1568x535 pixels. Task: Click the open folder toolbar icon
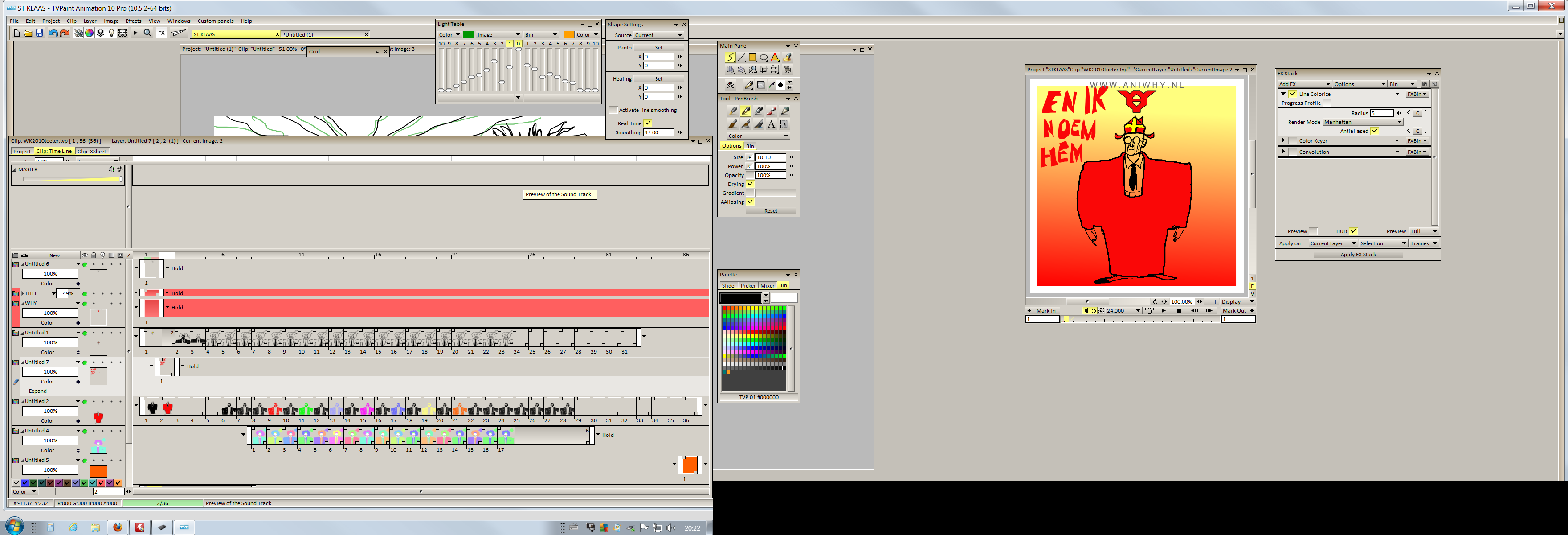28,33
